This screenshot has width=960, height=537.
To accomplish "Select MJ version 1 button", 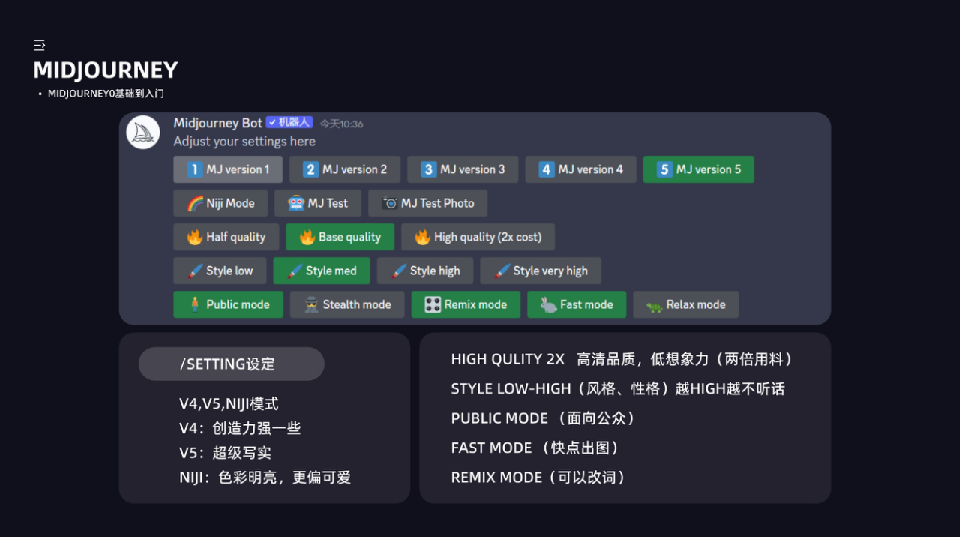I will point(228,170).
